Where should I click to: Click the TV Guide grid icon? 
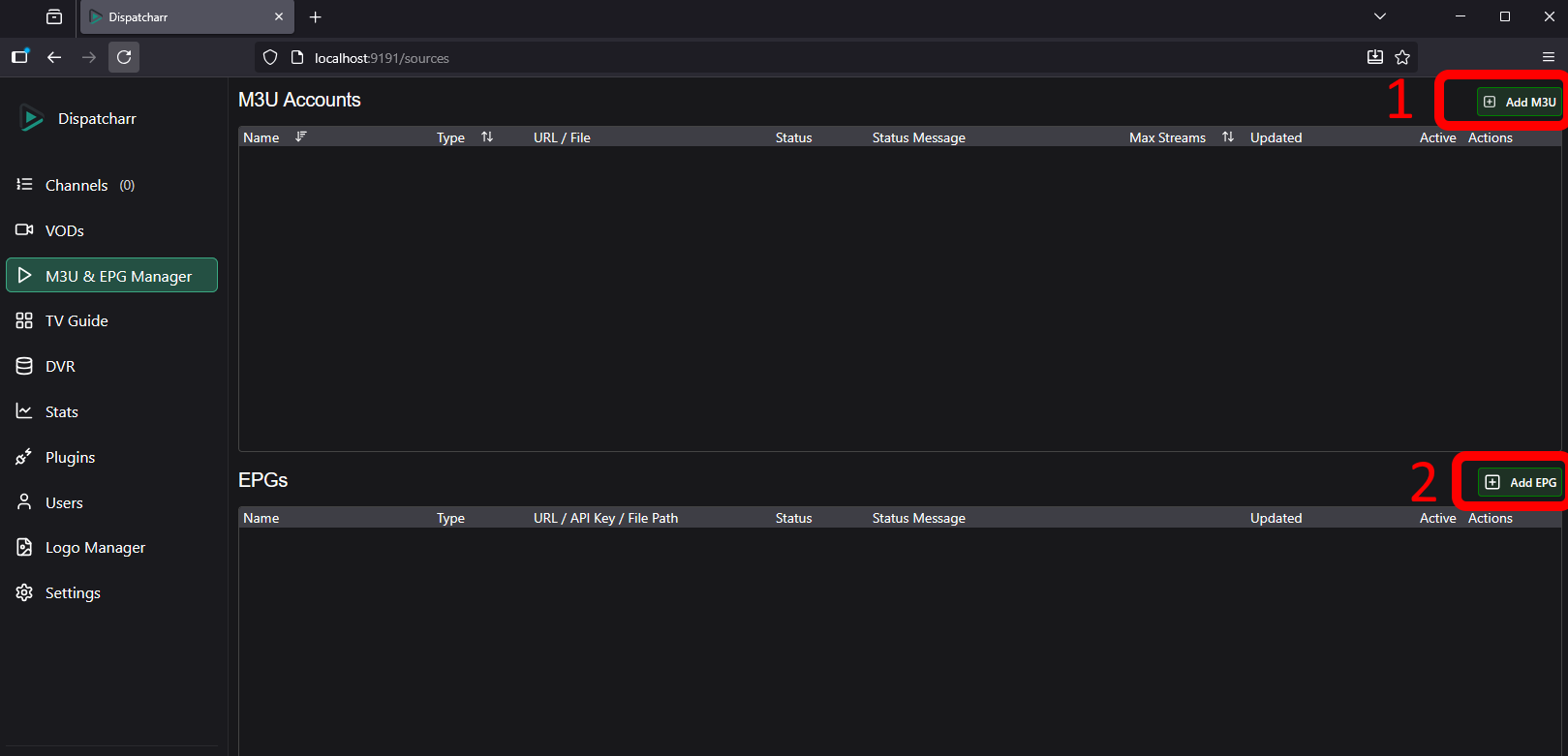pyautogui.click(x=24, y=320)
